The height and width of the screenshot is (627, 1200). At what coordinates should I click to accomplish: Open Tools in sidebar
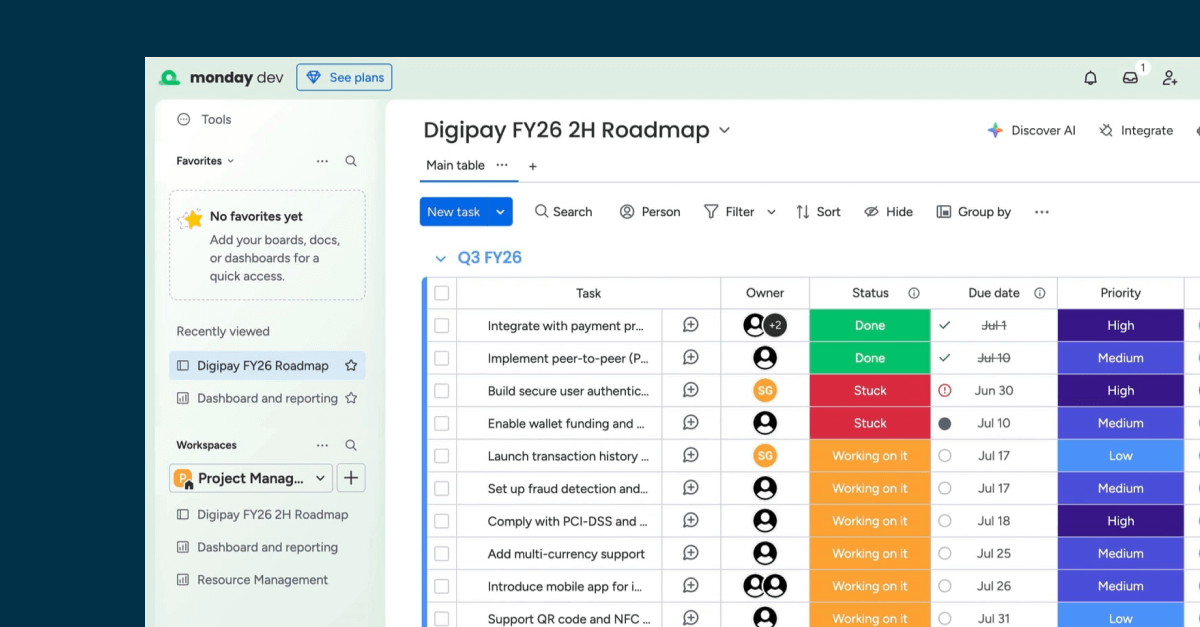click(204, 119)
